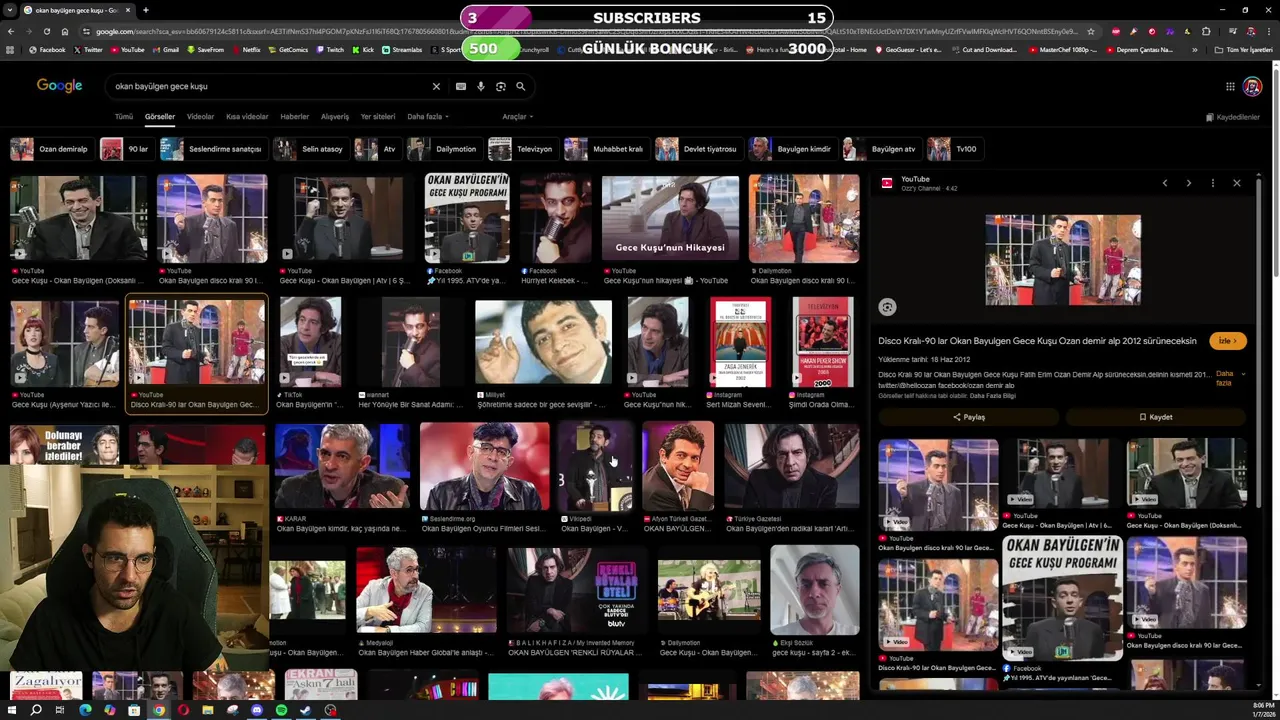
Task: Open the Netflix bookmark
Action: [246, 50]
